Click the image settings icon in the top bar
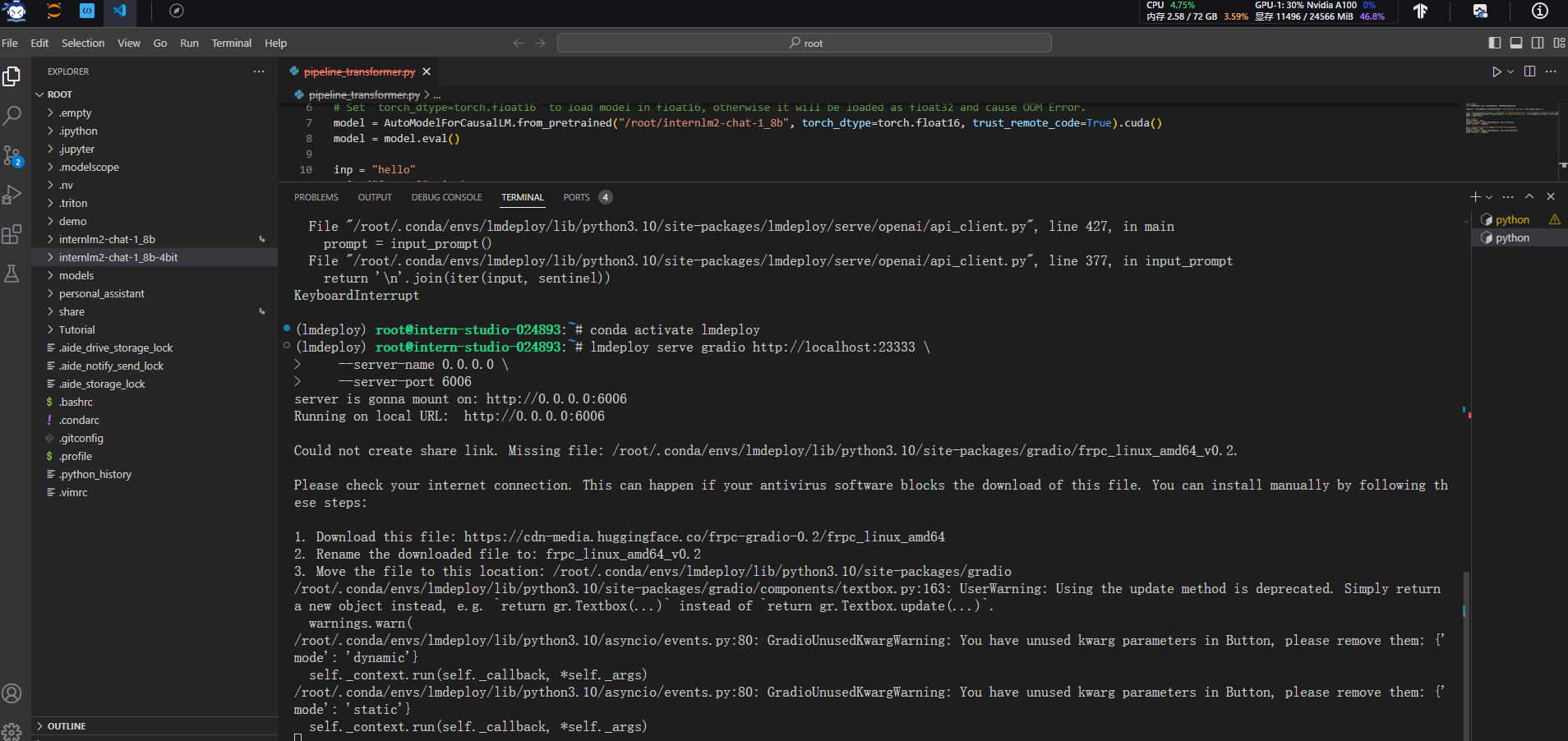 [x=1480, y=11]
